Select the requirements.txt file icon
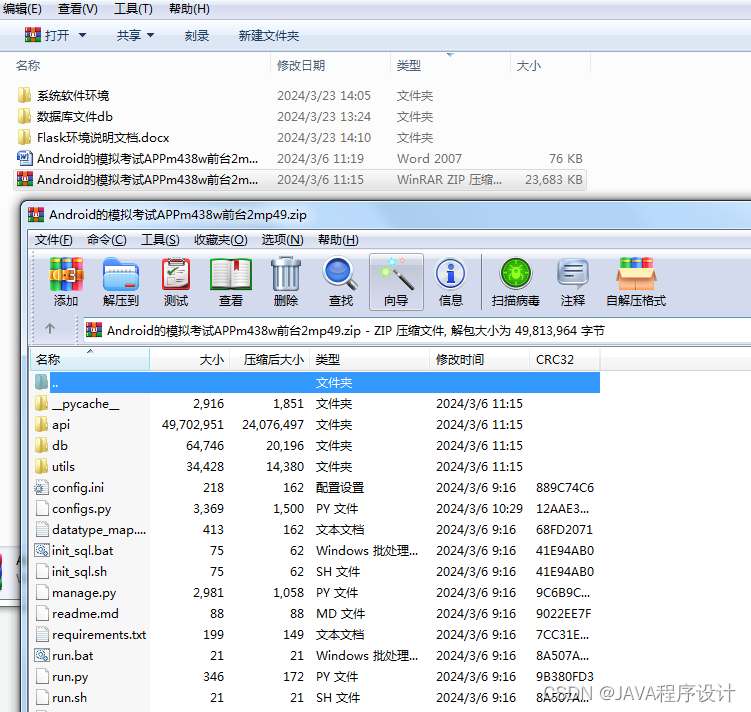 pyautogui.click(x=42, y=634)
